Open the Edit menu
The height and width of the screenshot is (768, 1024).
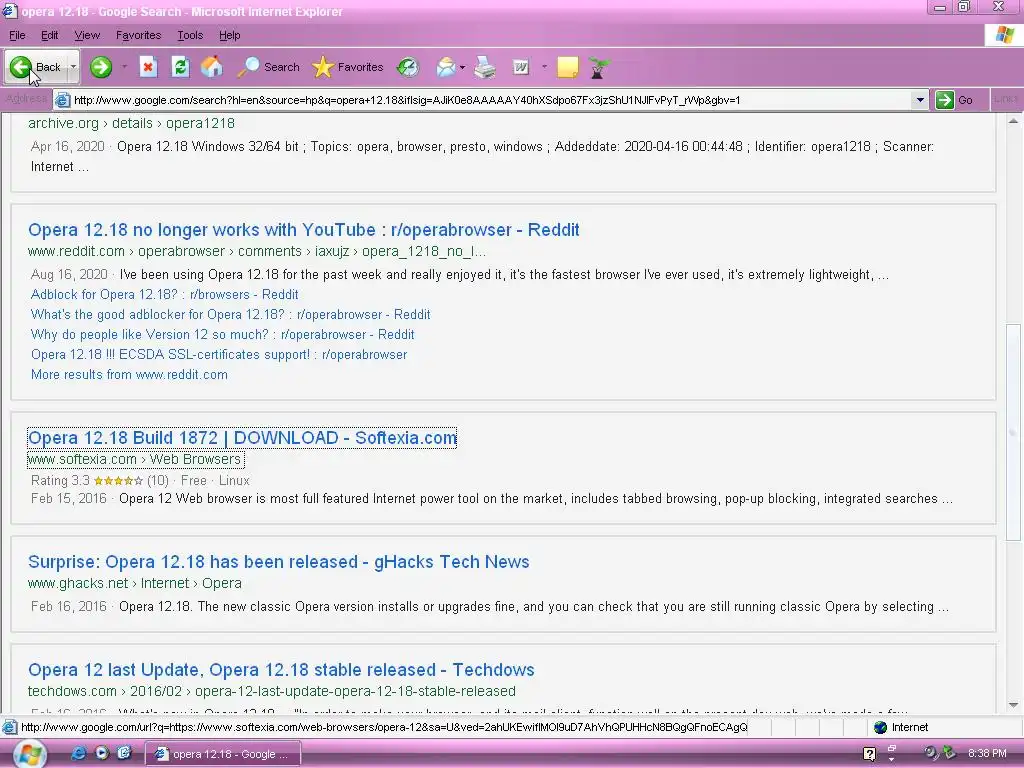(50, 35)
